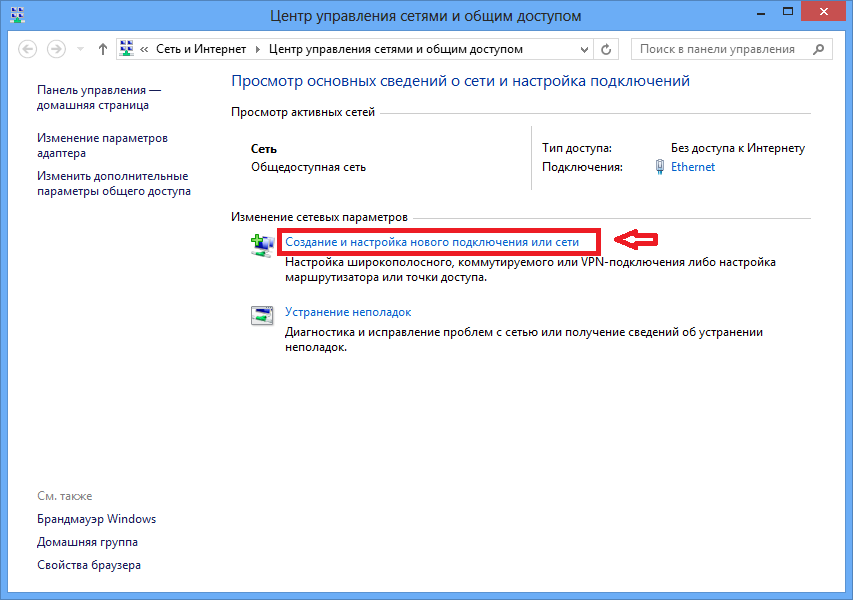Open 'Брандмауэр Windows' under См. также

click(x=97, y=519)
